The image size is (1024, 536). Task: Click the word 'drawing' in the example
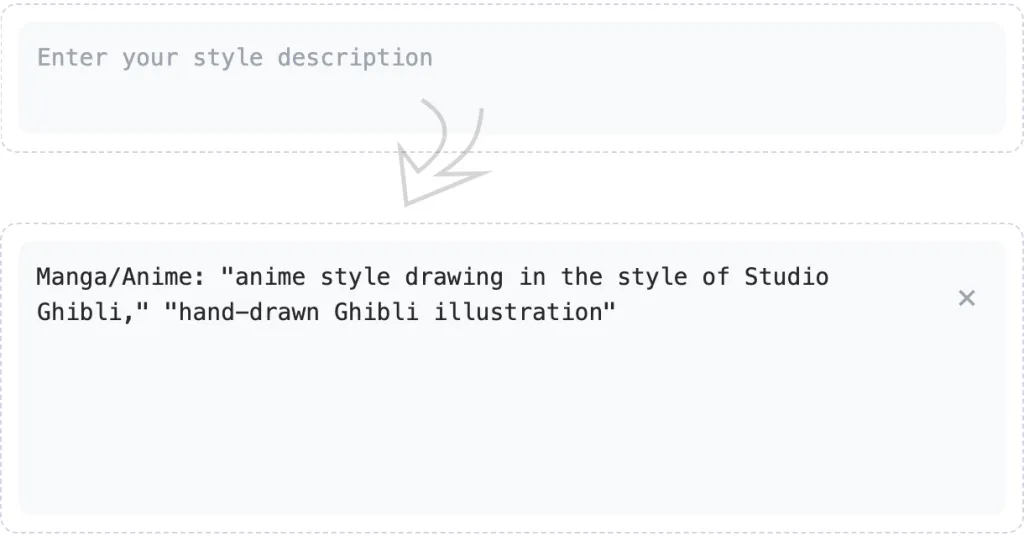click(454, 277)
